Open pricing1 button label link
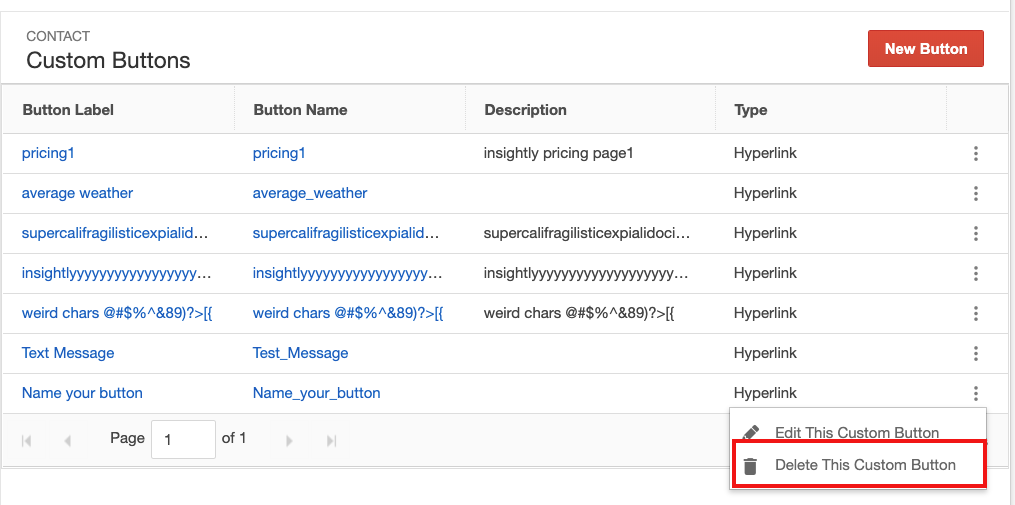This screenshot has height=505, width=1015. [48, 153]
